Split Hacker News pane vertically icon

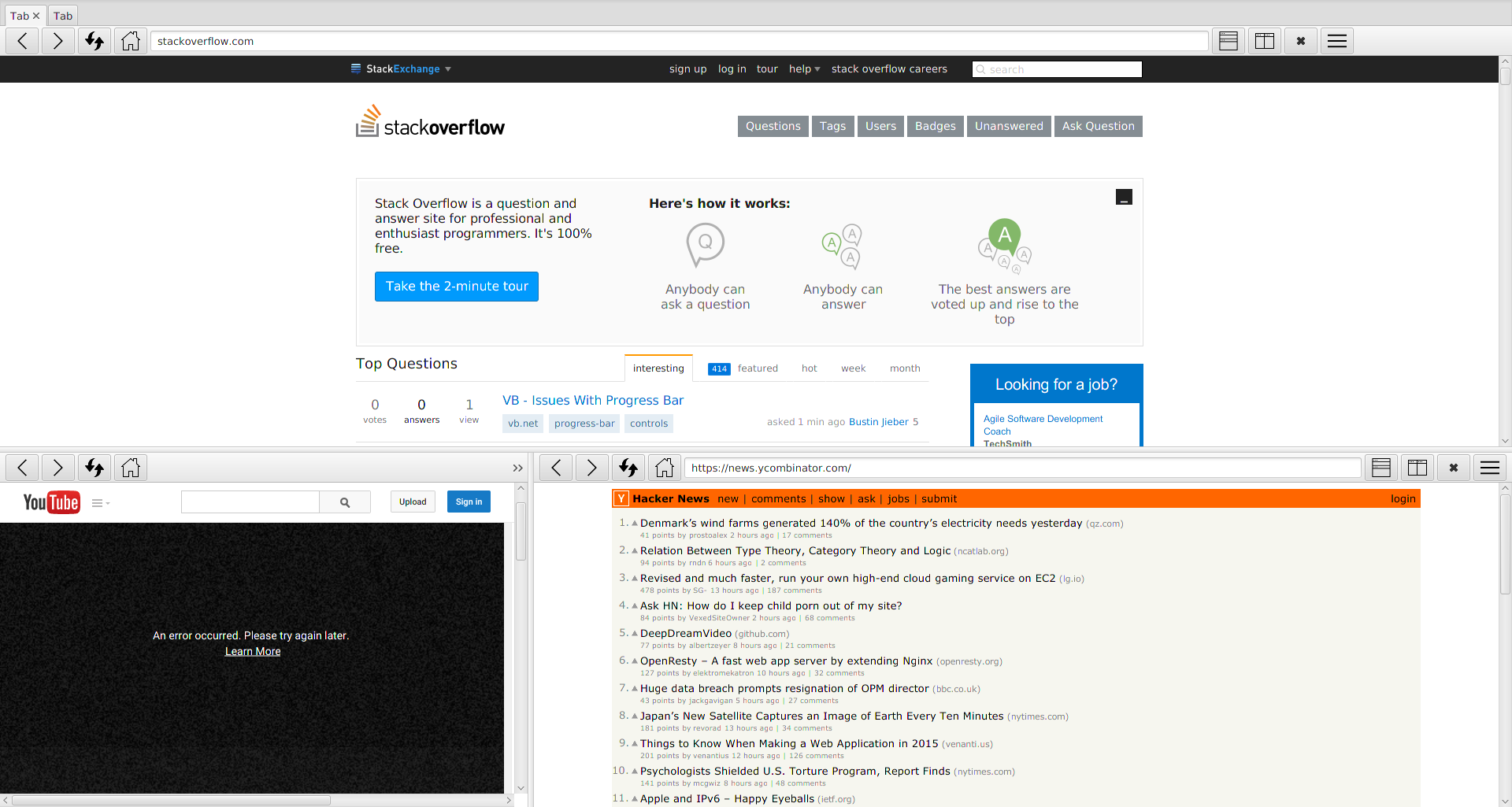[1417, 468]
